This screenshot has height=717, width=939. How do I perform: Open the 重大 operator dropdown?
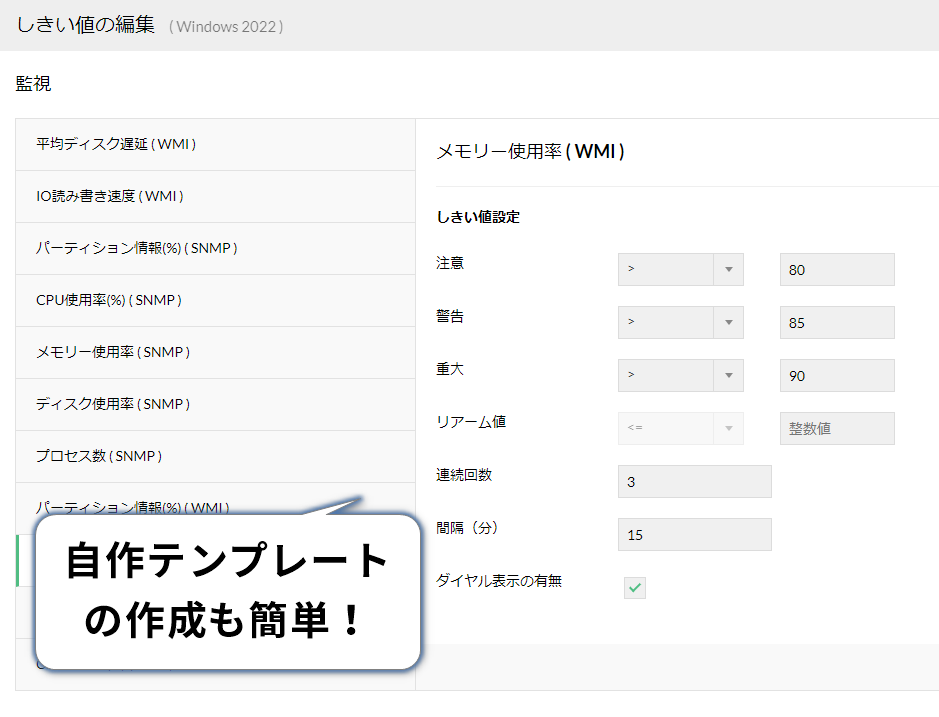[680, 376]
